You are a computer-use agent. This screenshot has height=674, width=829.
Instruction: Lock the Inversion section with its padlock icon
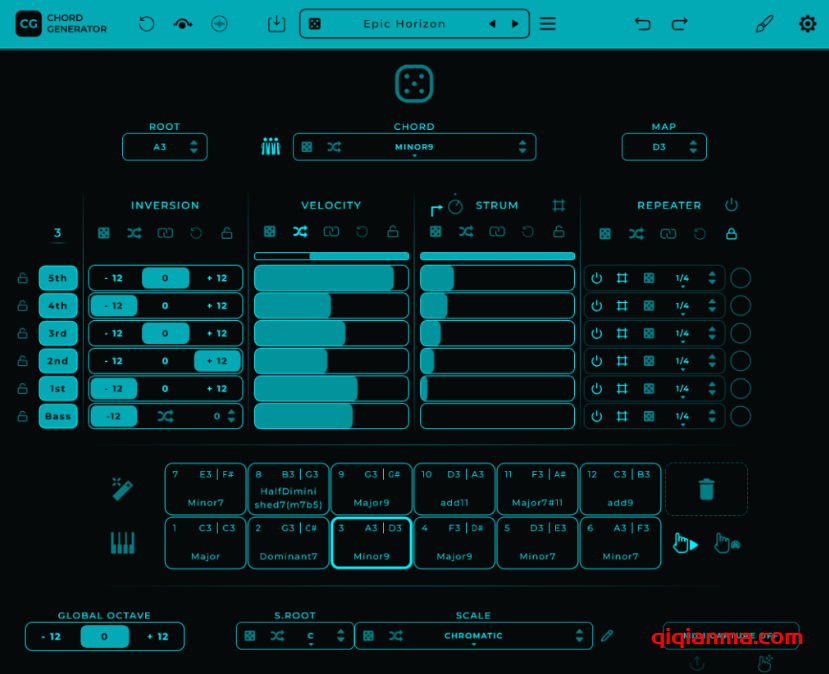click(226, 232)
